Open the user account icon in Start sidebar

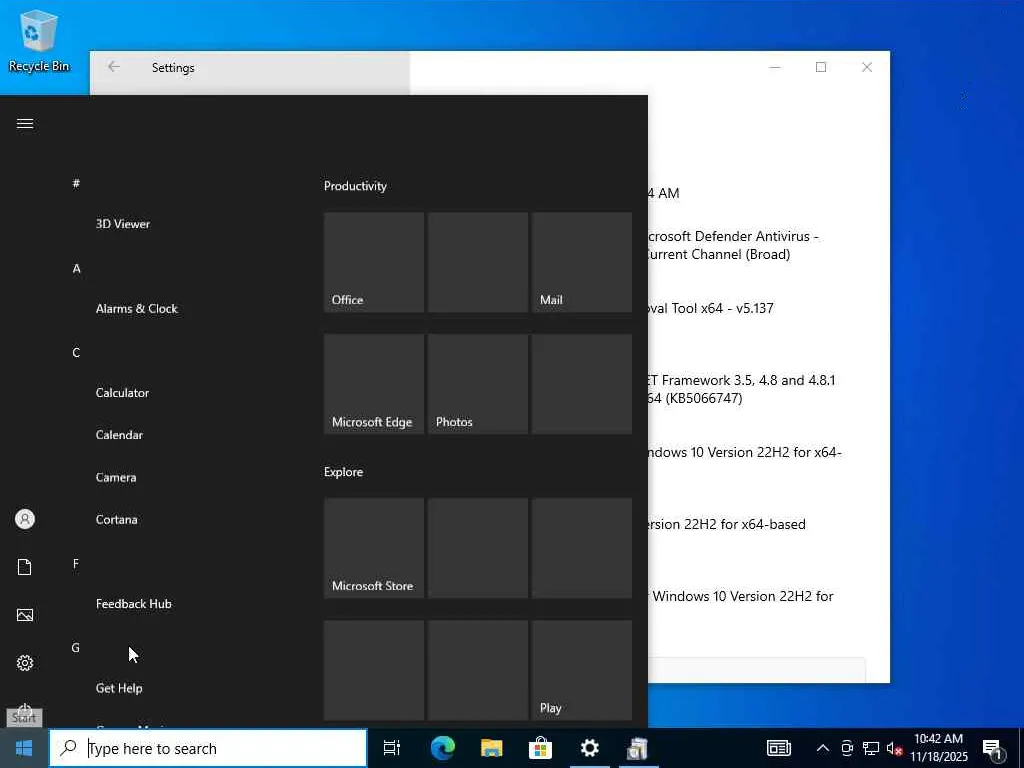pos(25,519)
